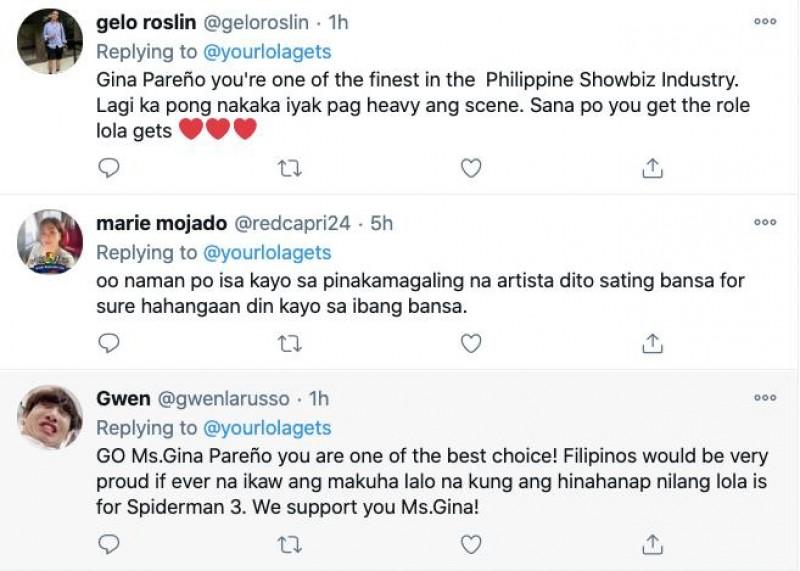Share marie mojado's tweet
This screenshot has height=571, width=800.
coord(652,343)
